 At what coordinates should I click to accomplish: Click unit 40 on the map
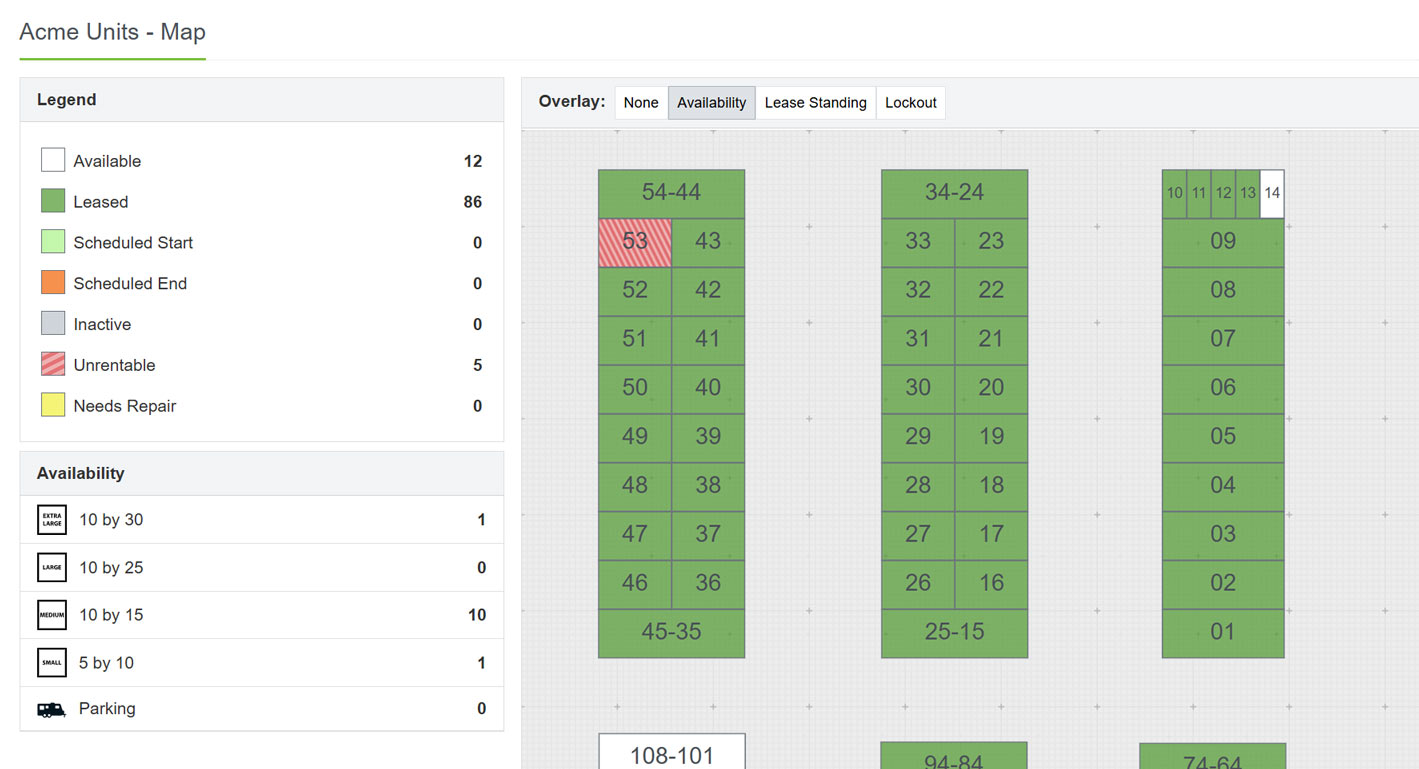pos(708,389)
